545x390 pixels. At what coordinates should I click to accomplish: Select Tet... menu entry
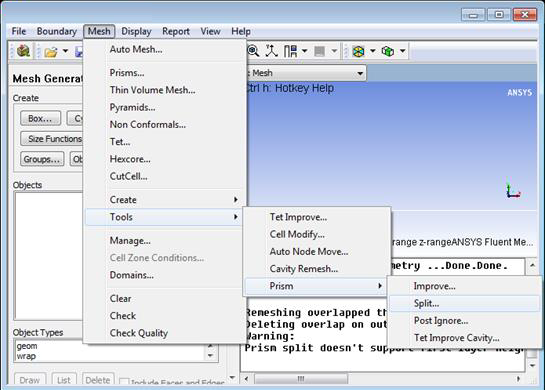[164, 142]
